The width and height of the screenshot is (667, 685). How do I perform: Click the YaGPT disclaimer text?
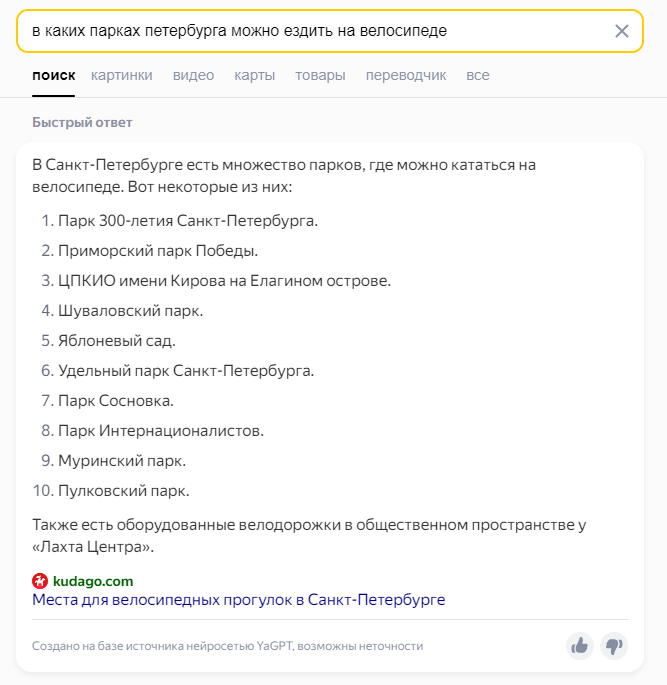point(228,646)
